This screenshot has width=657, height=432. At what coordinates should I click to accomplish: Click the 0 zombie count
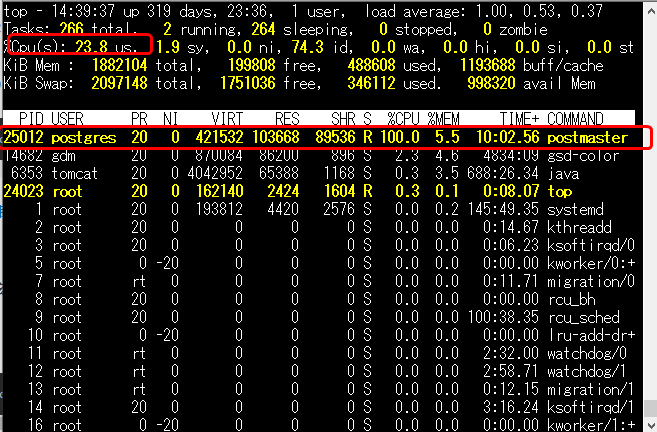pyautogui.click(x=487, y=29)
